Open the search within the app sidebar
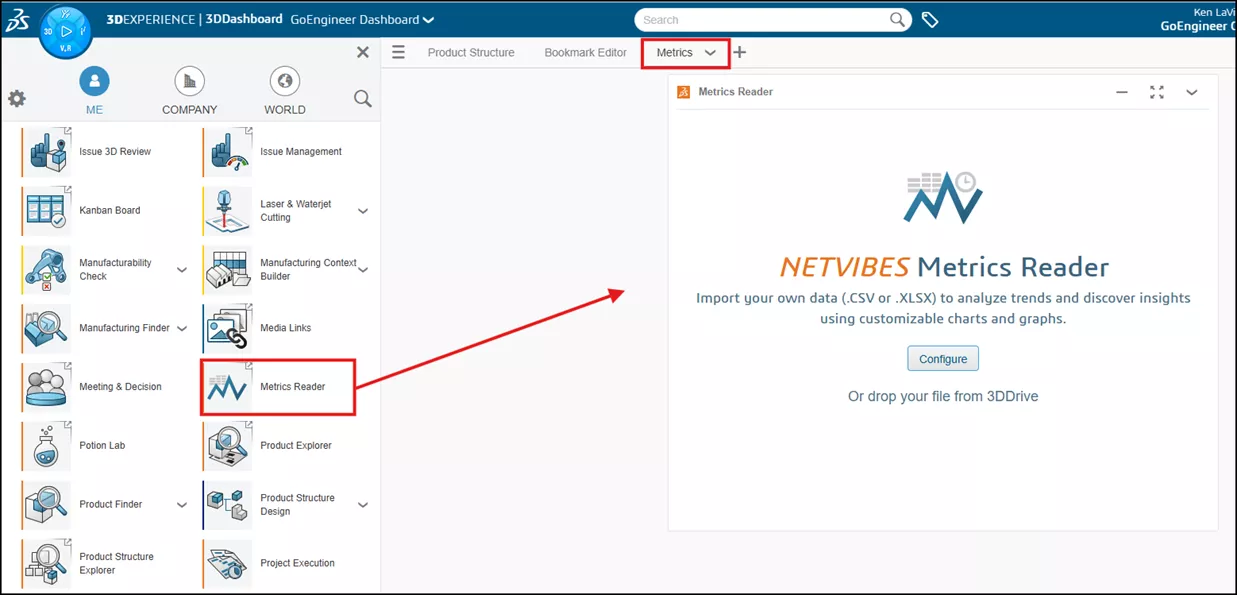Screen dimensions: 1237x595 [362, 99]
